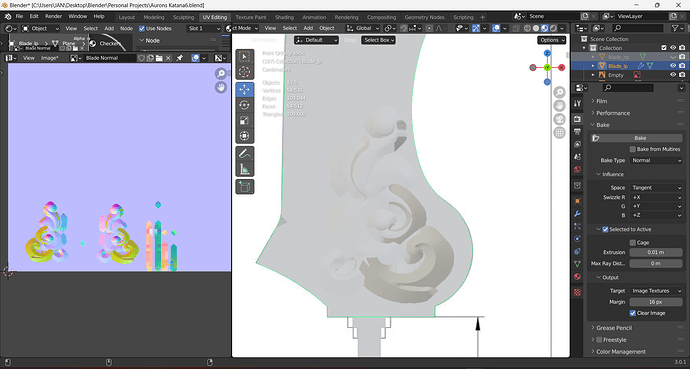Open the Global transform orientation dropdown
690x369 pixels.
(x=363, y=28)
